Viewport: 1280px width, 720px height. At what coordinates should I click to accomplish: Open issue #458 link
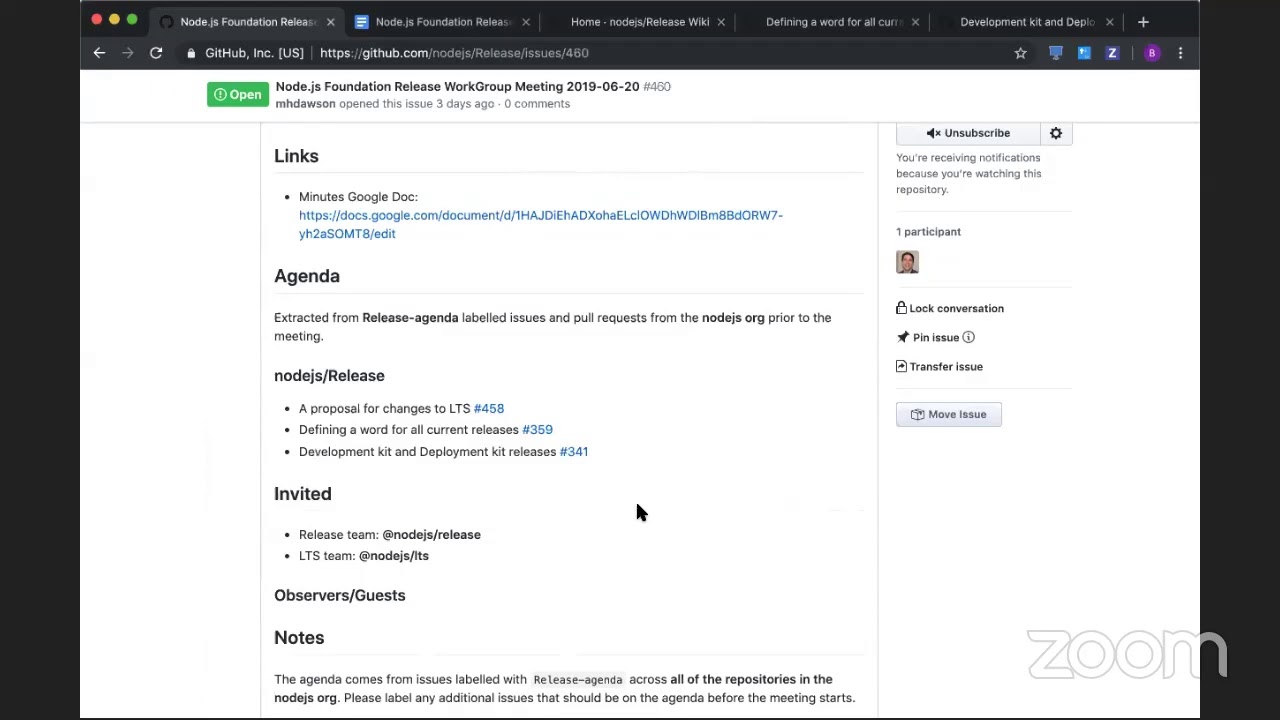pos(489,408)
